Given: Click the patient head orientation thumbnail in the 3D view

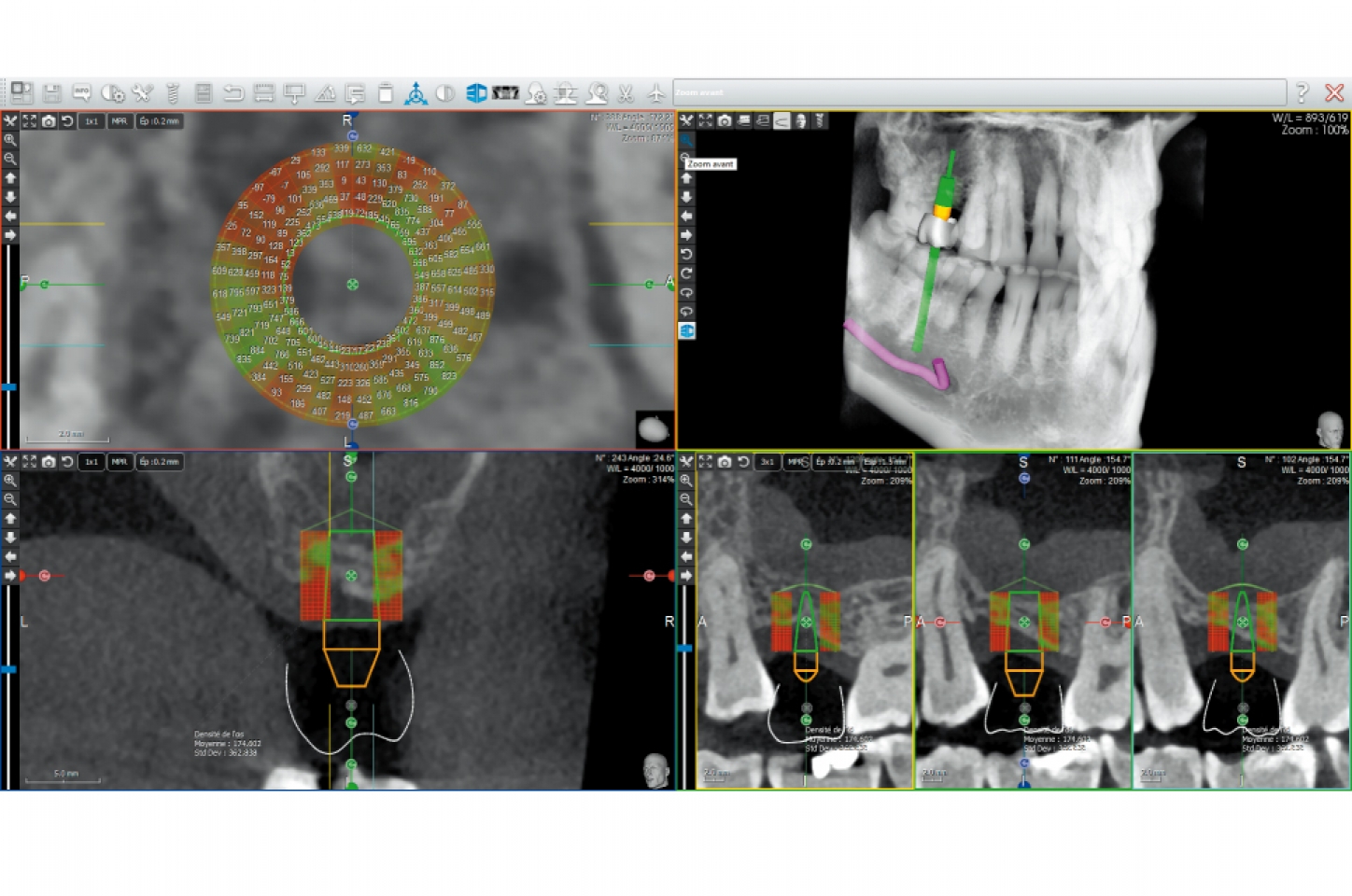Looking at the screenshot, I should [1330, 426].
